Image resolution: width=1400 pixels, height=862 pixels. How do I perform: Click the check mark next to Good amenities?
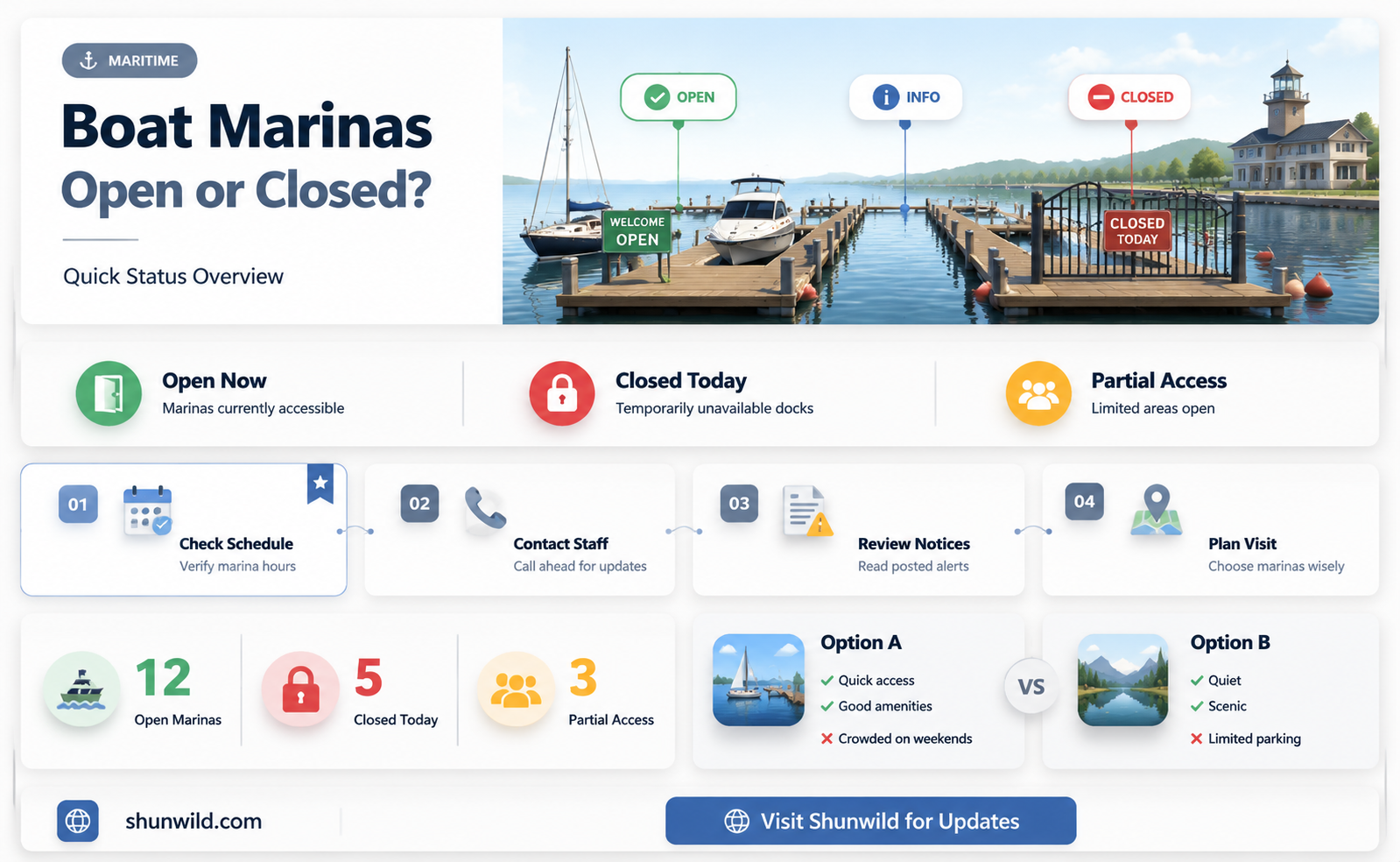(x=827, y=706)
